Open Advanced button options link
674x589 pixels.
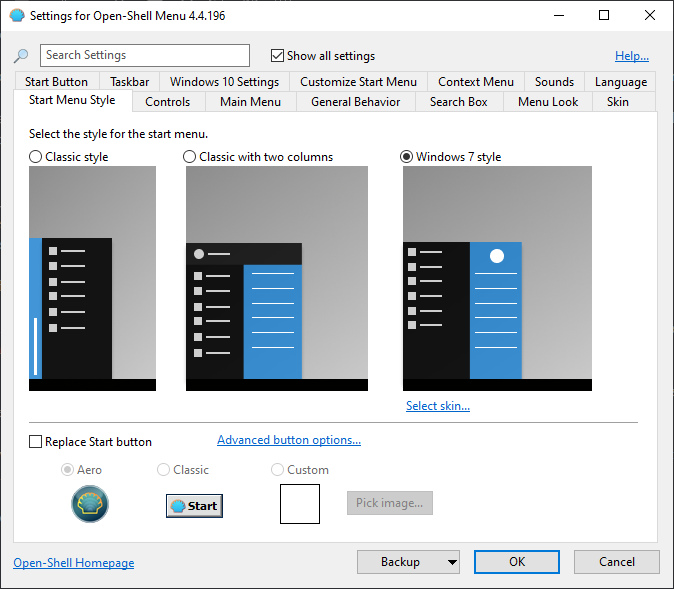(x=289, y=440)
